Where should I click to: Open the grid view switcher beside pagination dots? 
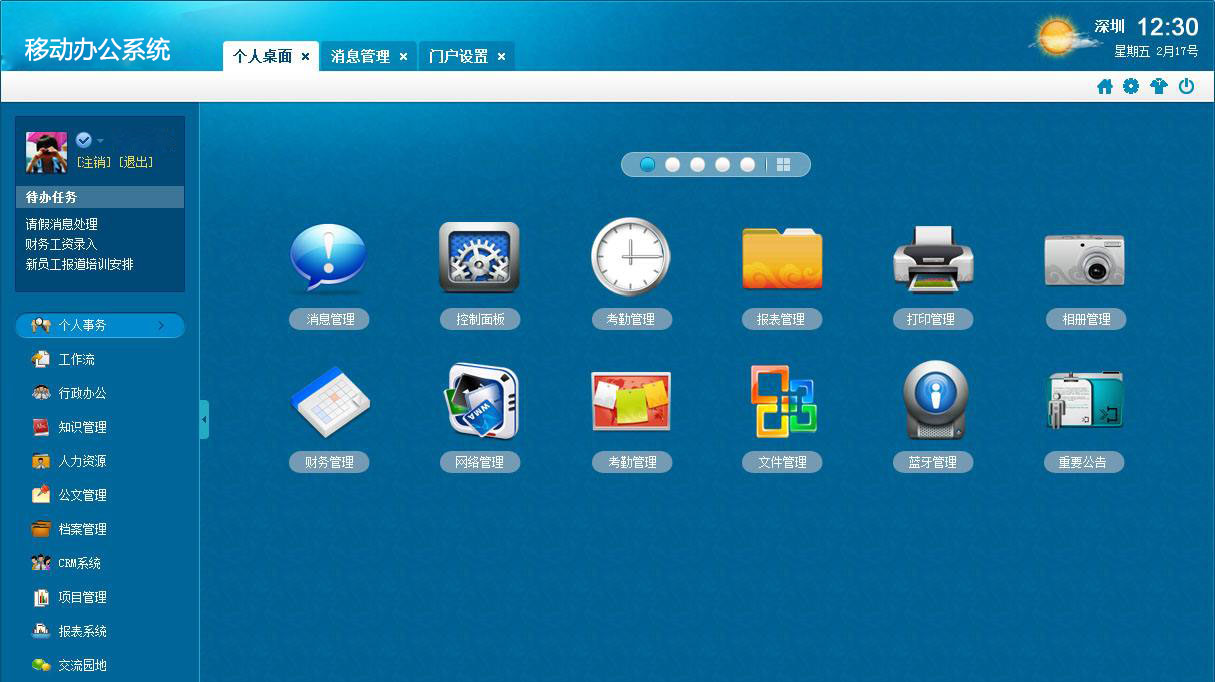pos(786,164)
